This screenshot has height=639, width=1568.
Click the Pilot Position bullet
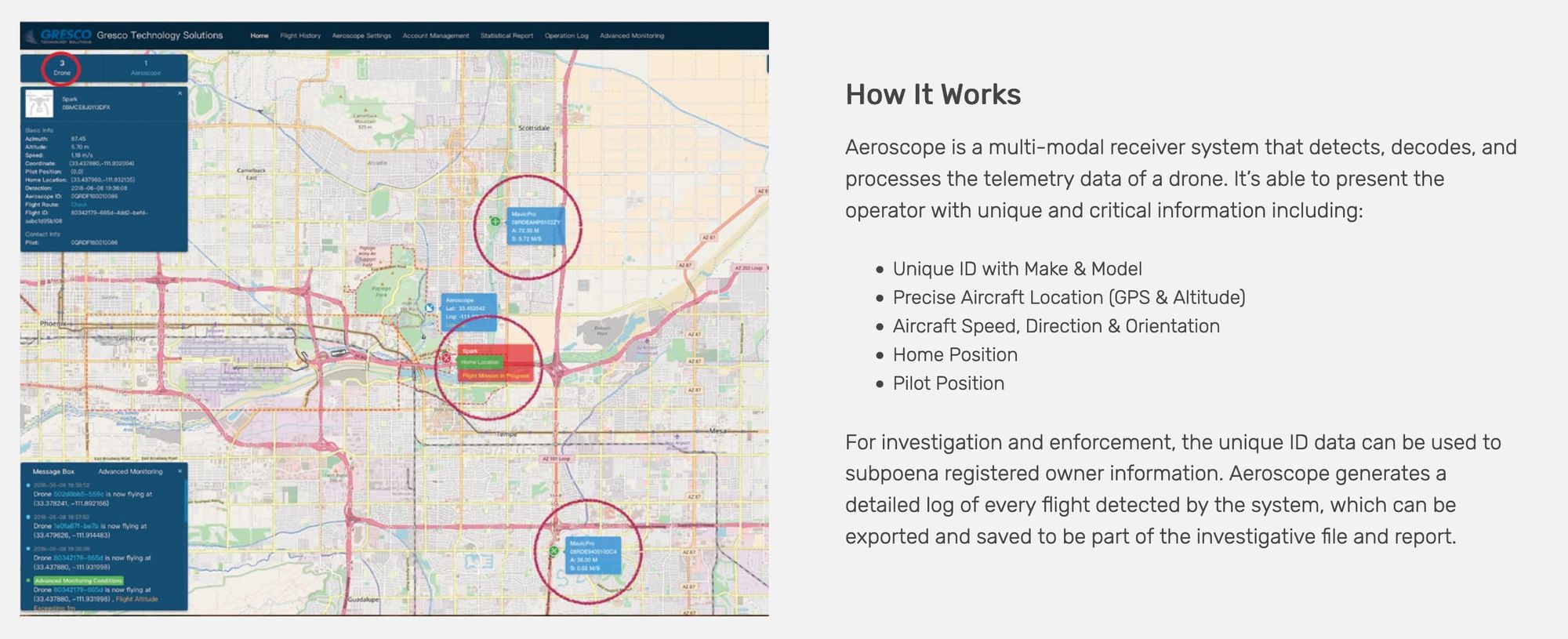(949, 383)
